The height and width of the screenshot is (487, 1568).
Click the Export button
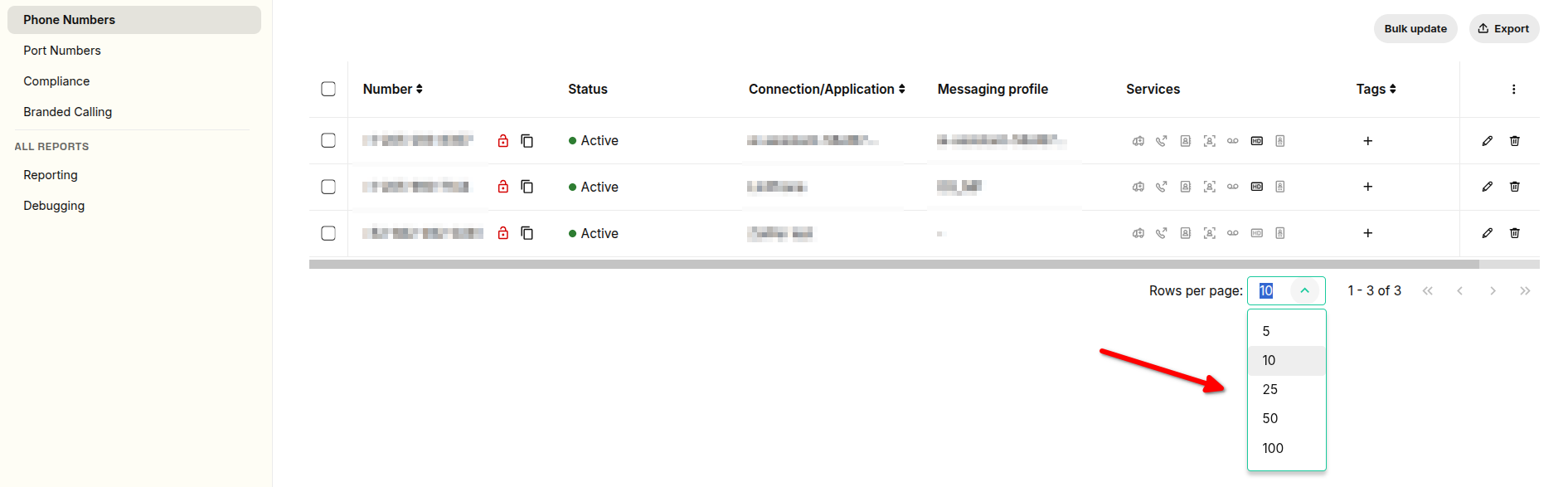[x=1504, y=28]
